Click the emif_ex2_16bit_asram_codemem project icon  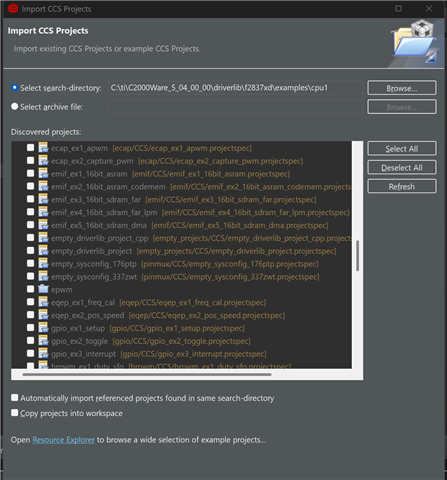(43, 186)
